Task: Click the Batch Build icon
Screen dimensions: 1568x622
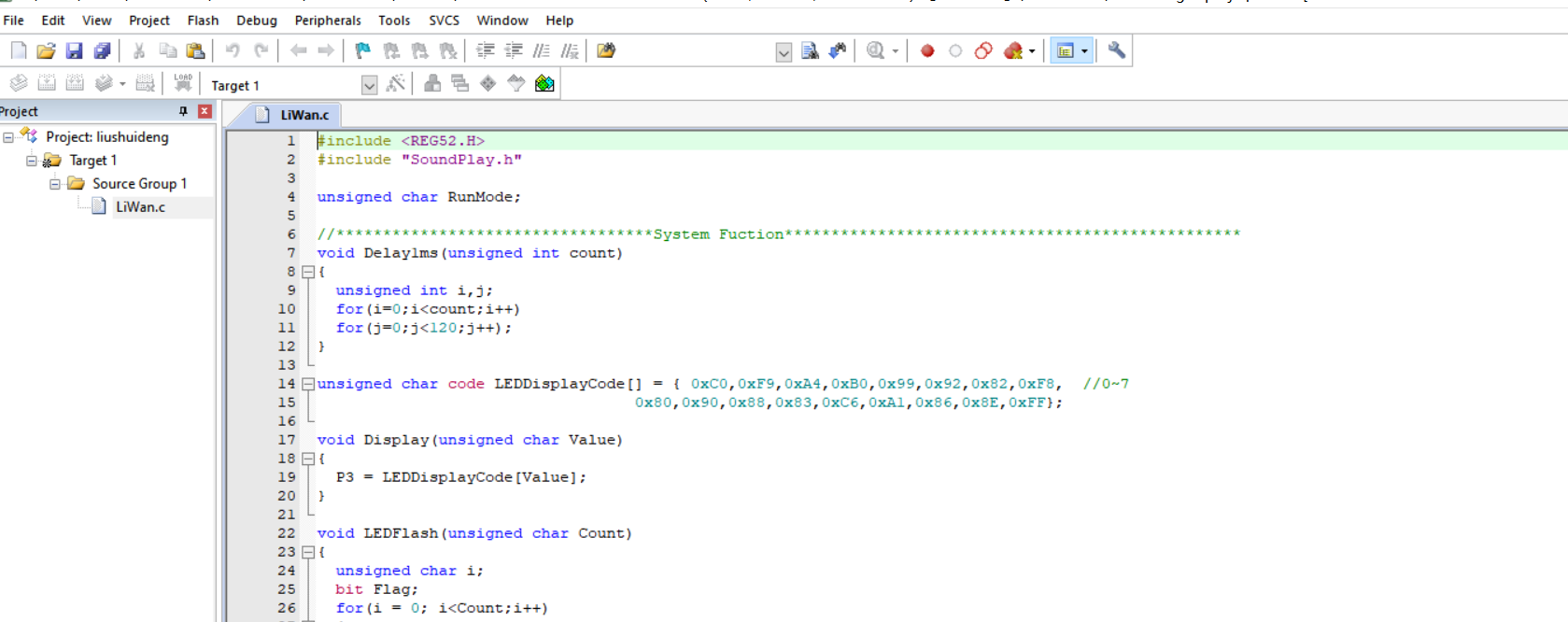Action: click(104, 83)
